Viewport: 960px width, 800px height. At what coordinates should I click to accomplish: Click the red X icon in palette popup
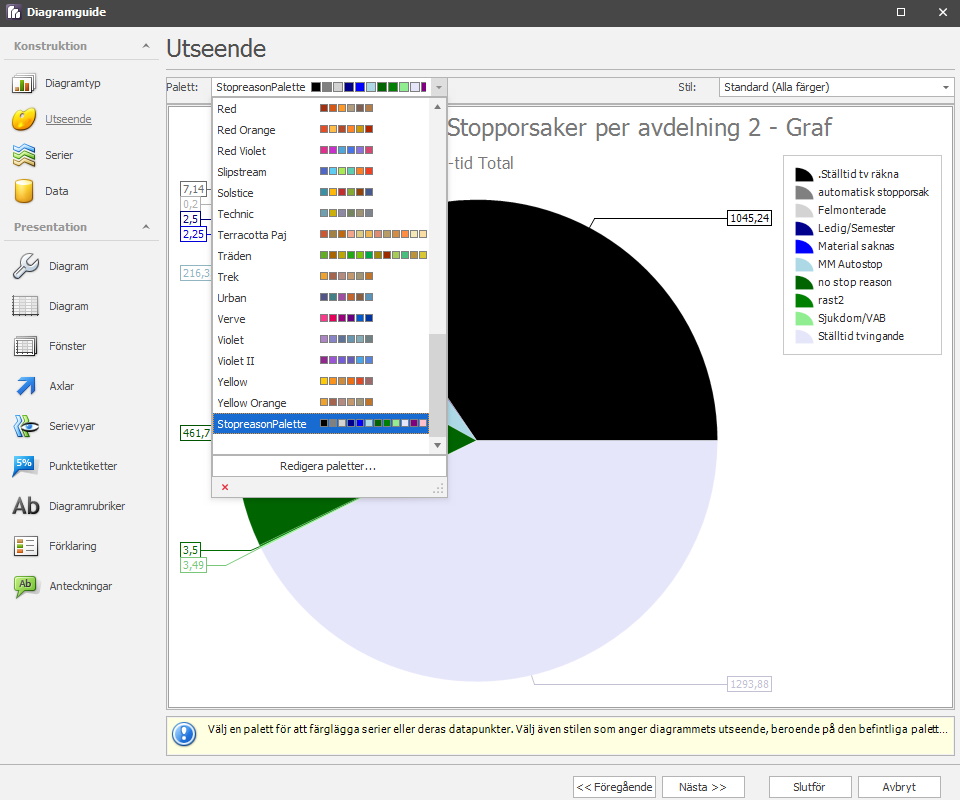225,487
